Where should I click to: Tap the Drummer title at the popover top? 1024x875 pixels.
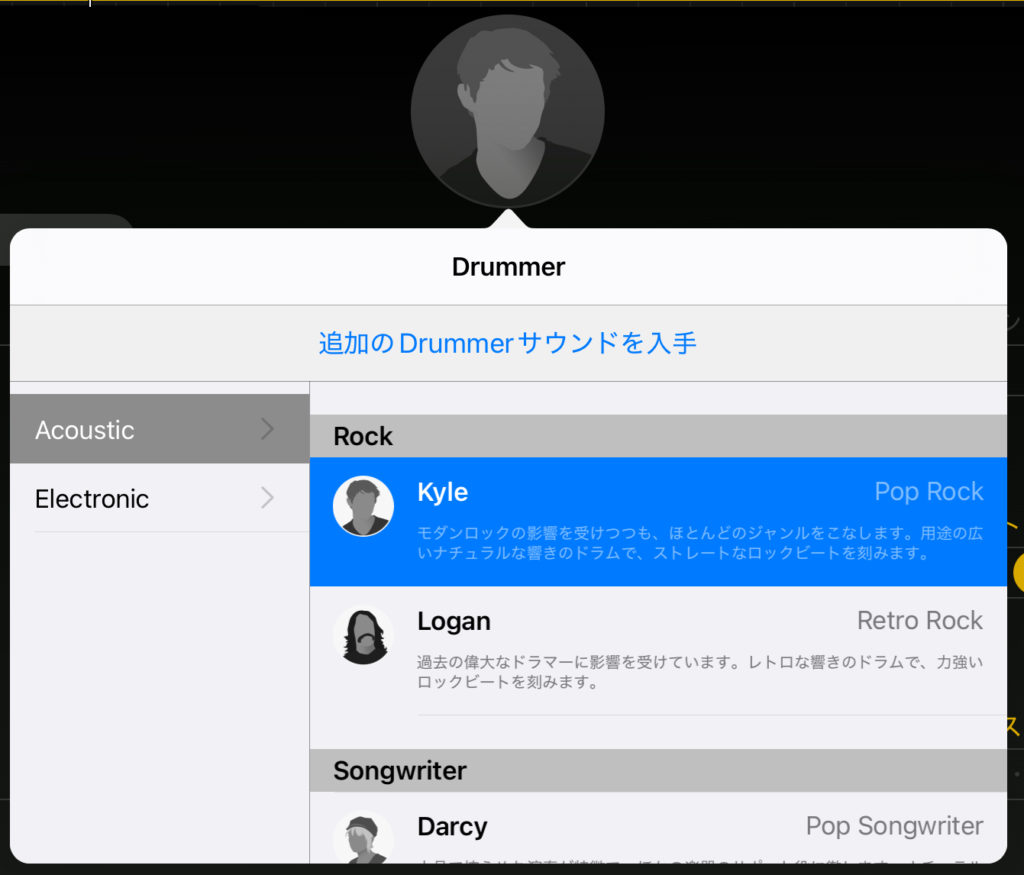pos(508,267)
